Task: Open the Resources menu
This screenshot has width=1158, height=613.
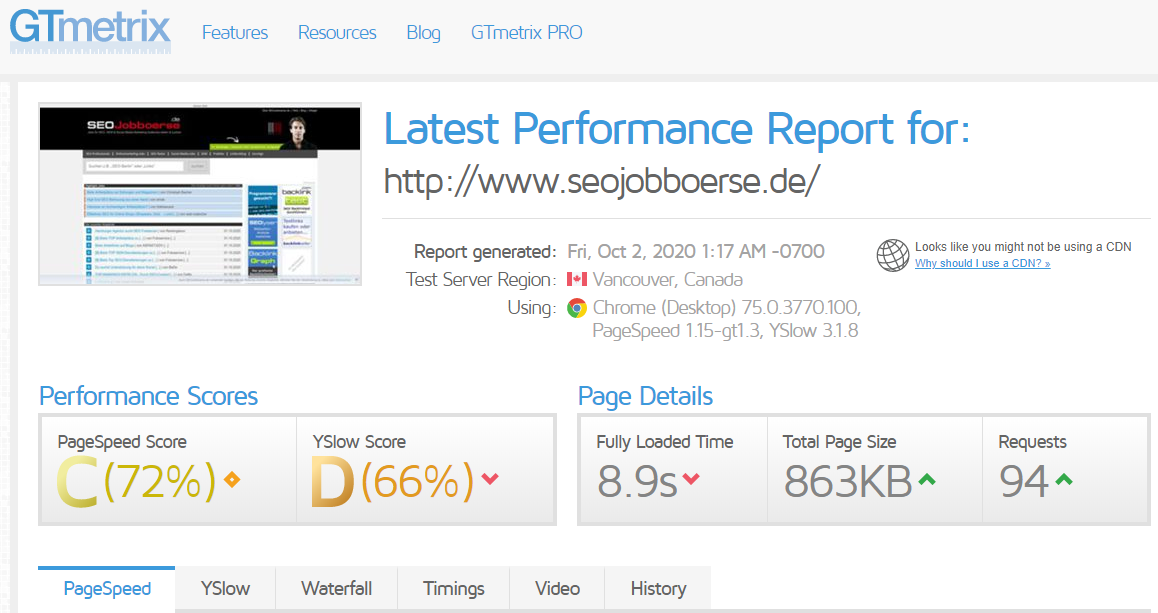Action: [x=337, y=32]
